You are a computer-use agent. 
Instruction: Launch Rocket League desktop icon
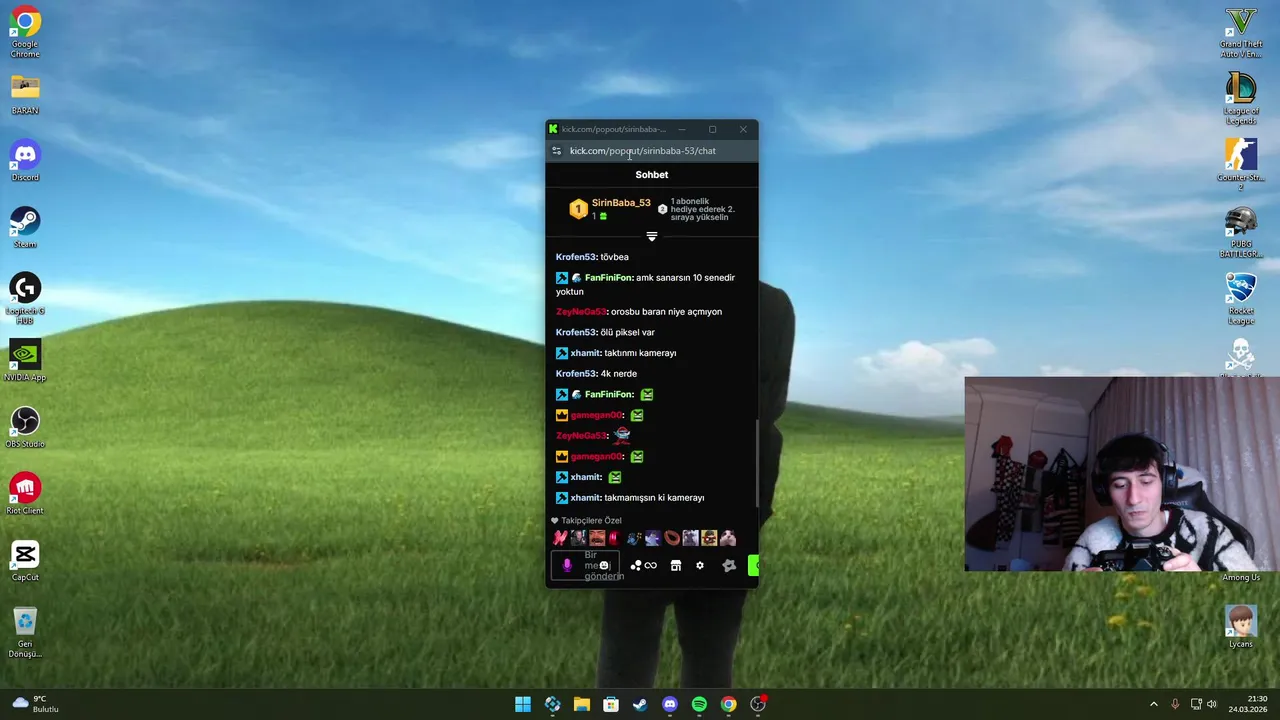click(x=1241, y=298)
